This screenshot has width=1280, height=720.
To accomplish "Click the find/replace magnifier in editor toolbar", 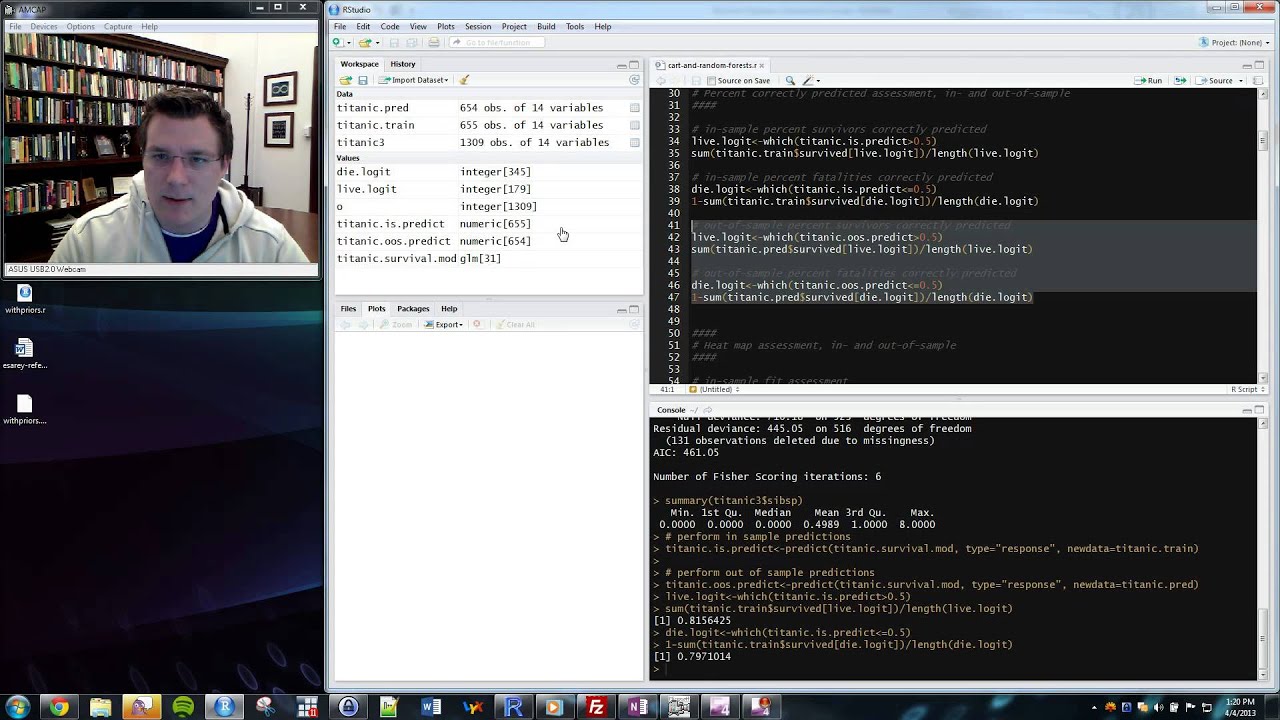I will pyautogui.click(x=790, y=80).
